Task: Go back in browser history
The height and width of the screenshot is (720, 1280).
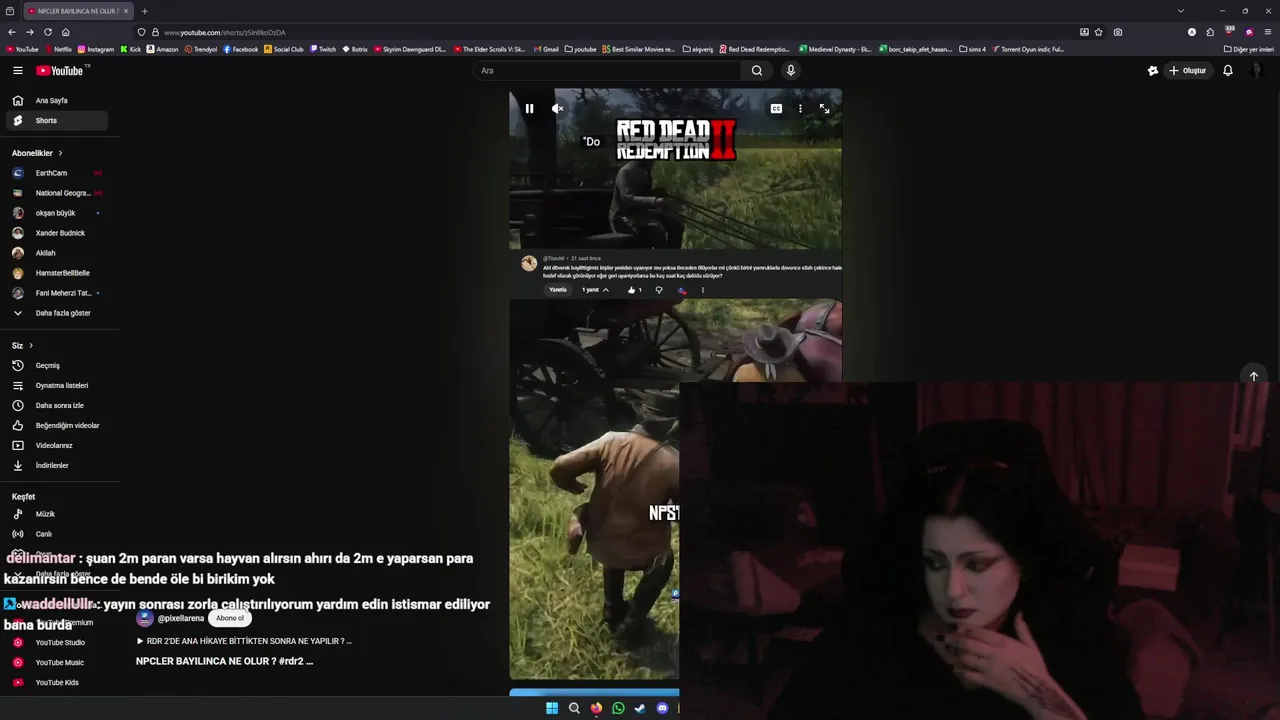Action: 12,32
